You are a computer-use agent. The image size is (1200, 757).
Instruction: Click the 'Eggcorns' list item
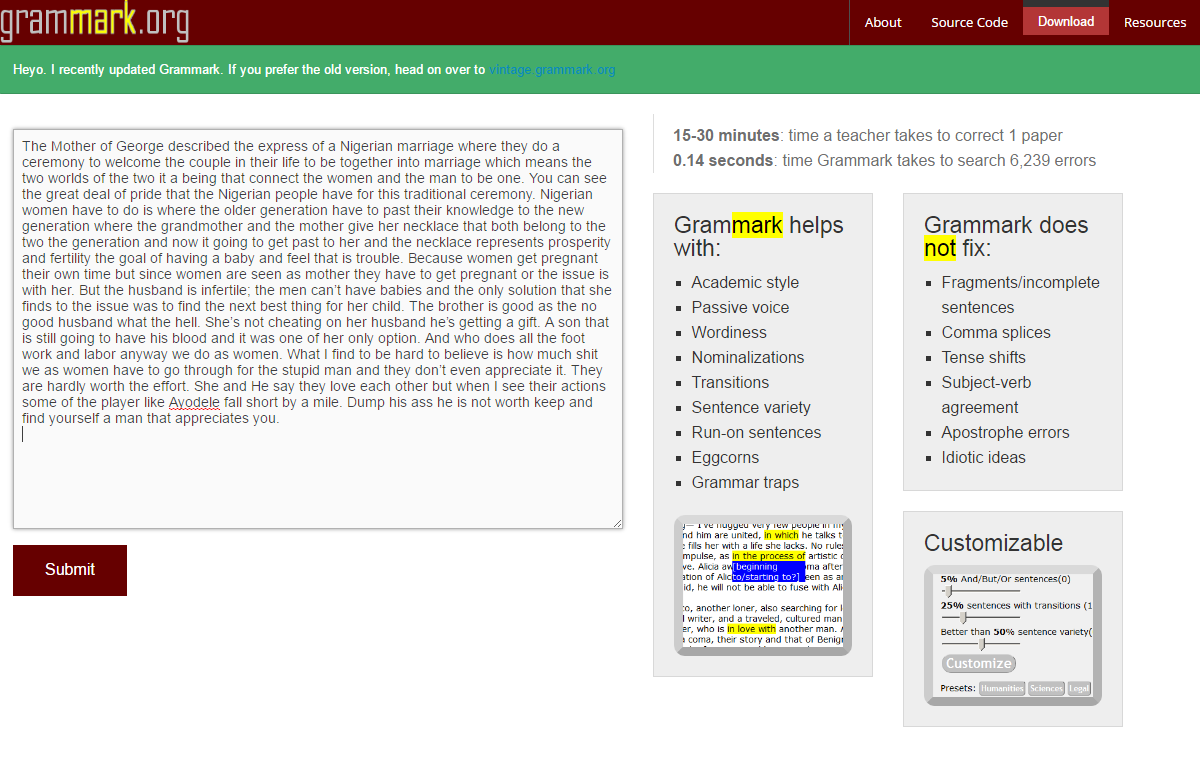point(725,457)
